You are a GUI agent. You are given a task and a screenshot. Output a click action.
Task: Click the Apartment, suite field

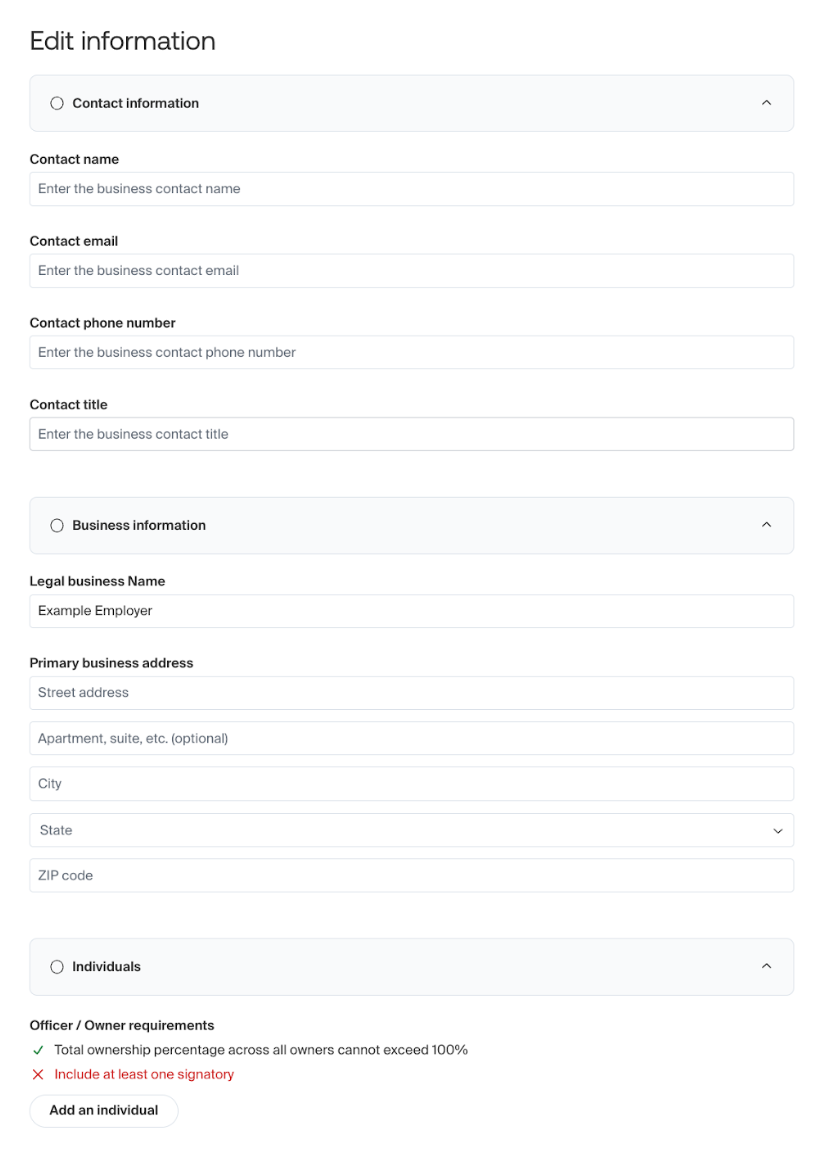(x=411, y=739)
